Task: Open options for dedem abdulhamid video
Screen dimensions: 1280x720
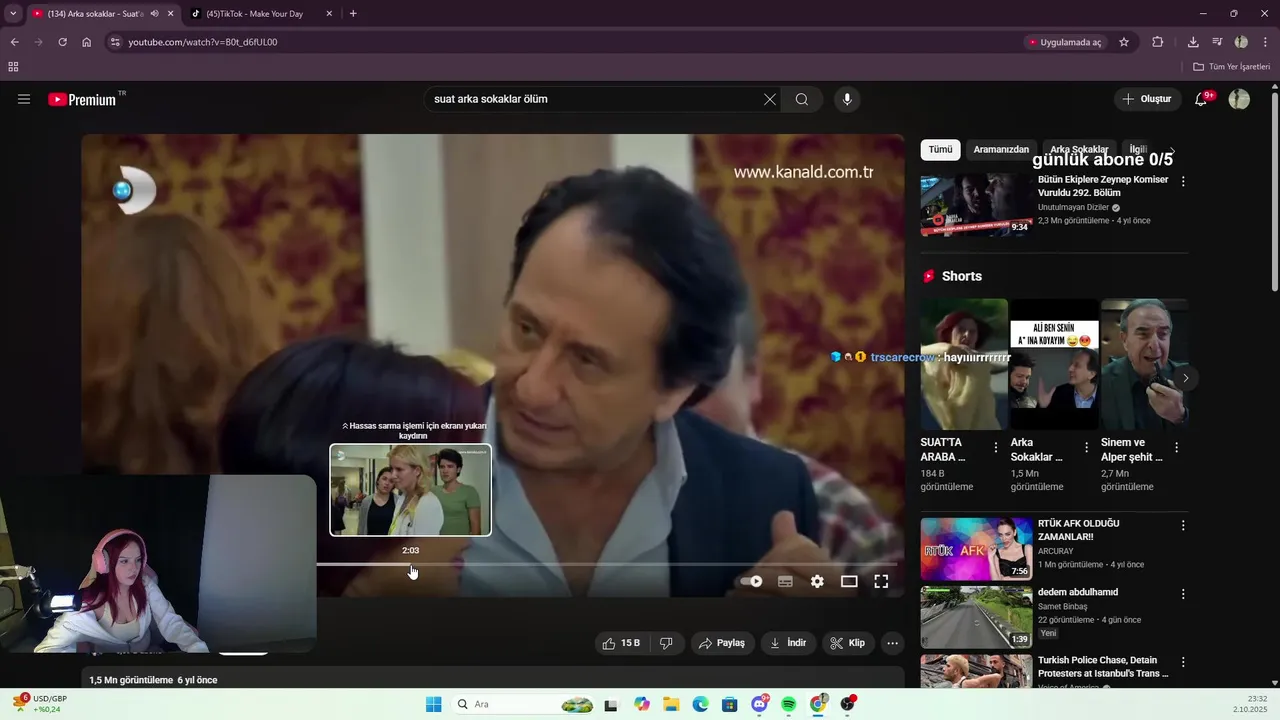Action: coord(1183,594)
